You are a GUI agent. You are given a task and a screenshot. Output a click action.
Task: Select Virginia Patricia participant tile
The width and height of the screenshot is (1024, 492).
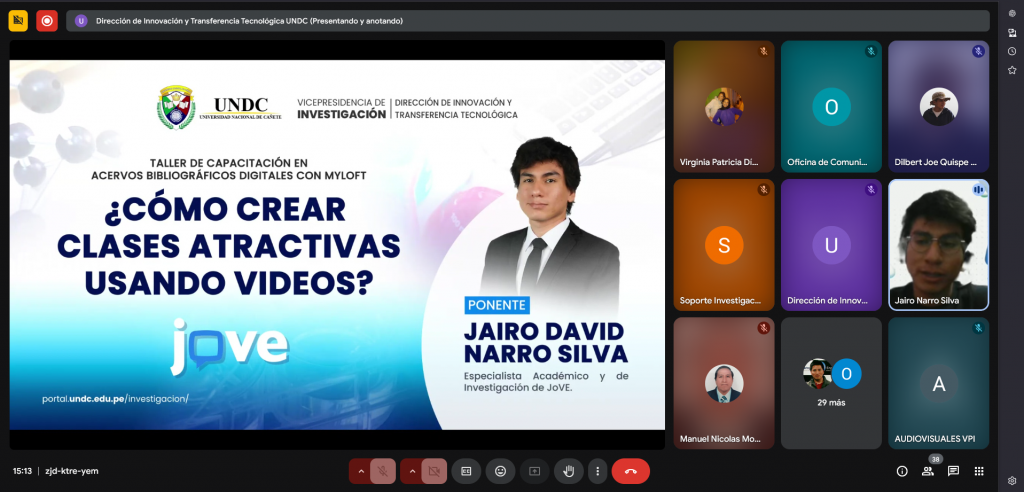point(724,107)
